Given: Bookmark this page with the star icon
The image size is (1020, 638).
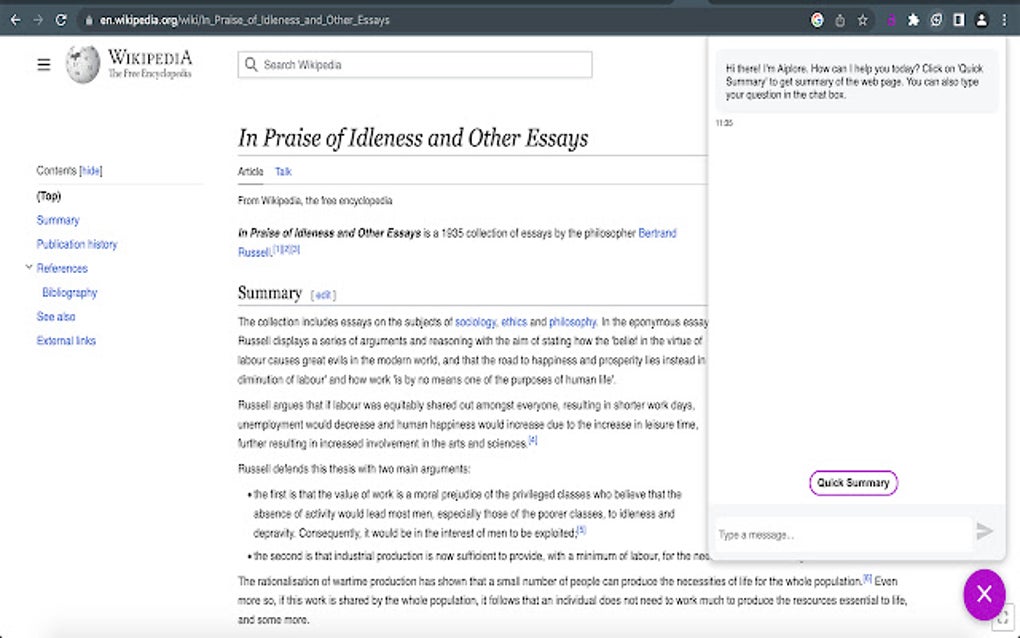Looking at the screenshot, I should [x=862, y=19].
